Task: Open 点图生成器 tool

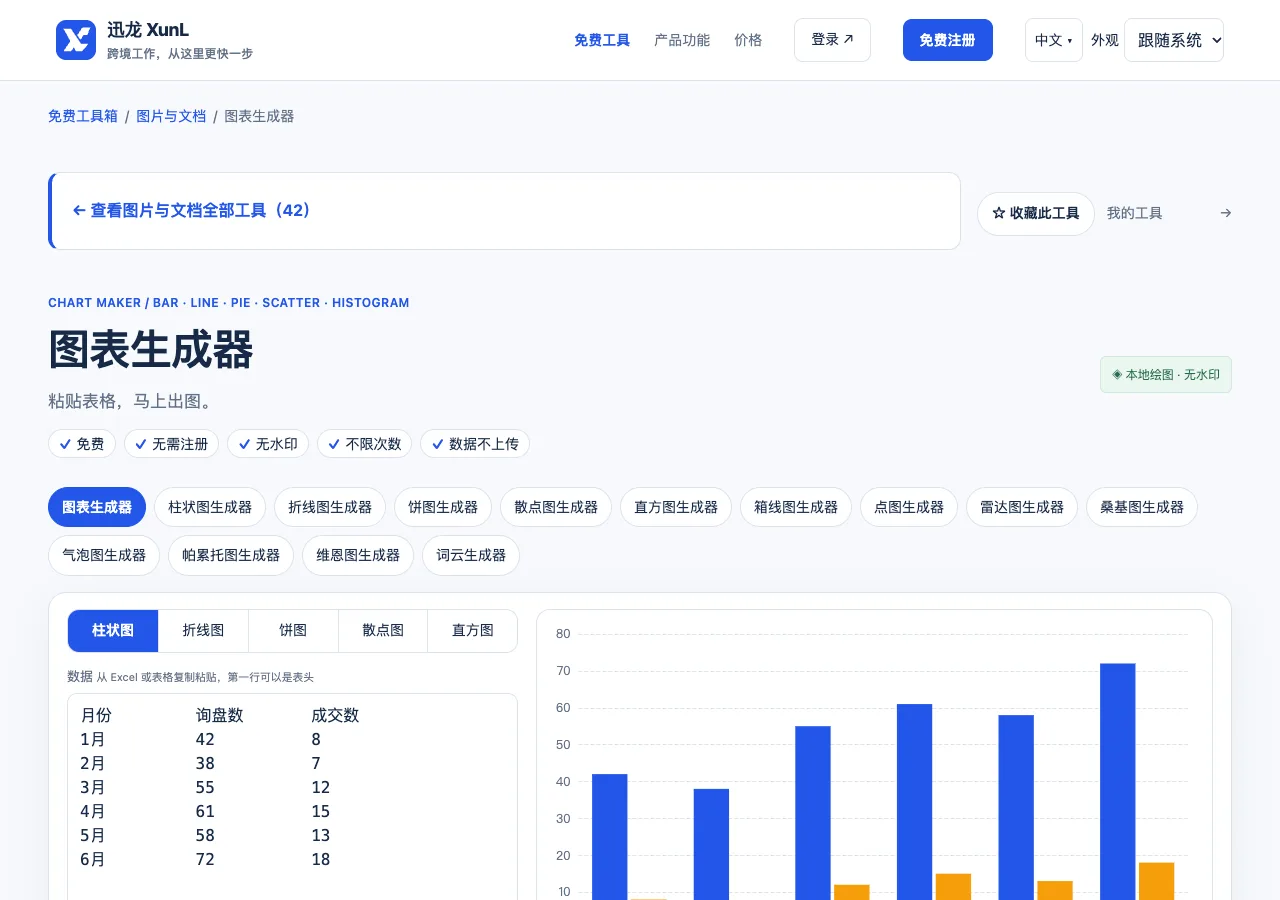Action: pos(909,507)
